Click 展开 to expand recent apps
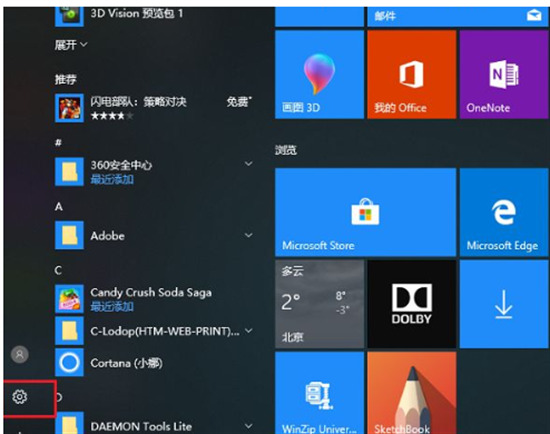This screenshot has width=550, height=434. [x=71, y=45]
